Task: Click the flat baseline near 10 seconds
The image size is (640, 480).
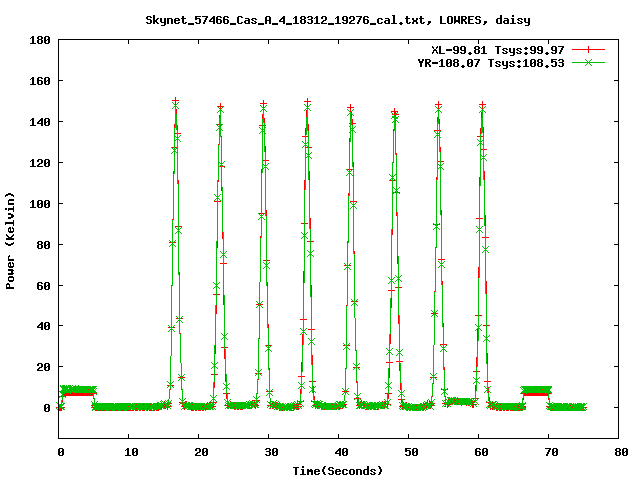Action: 129,407
